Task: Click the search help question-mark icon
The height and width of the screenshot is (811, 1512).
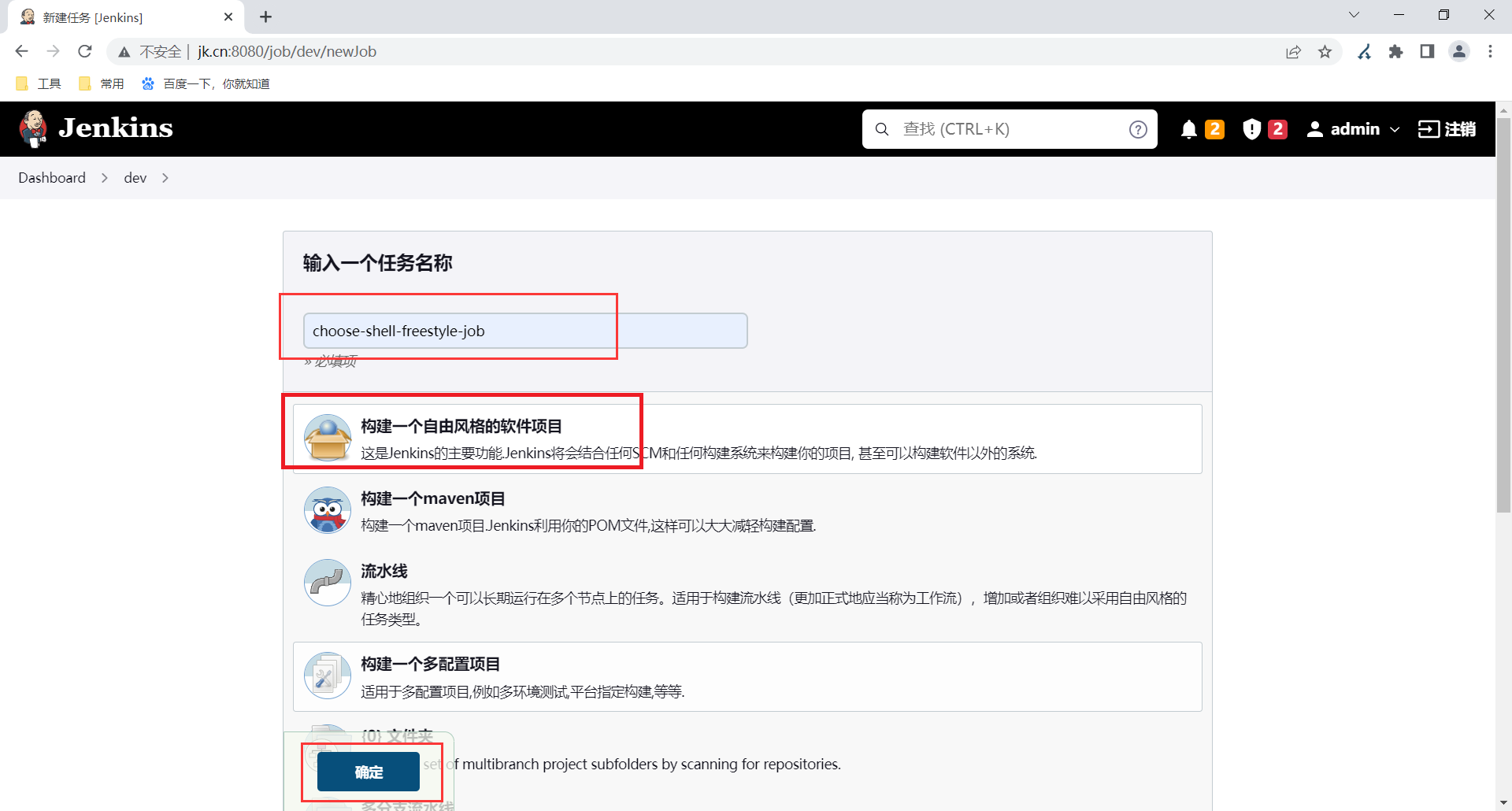Action: tap(1138, 129)
